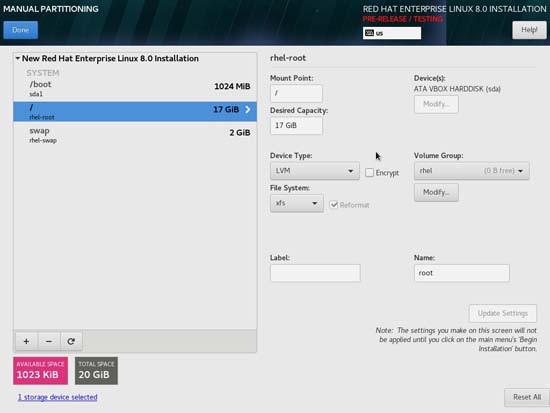Click Update Settings button
The width and height of the screenshot is (550, 413).
point(503,313)
